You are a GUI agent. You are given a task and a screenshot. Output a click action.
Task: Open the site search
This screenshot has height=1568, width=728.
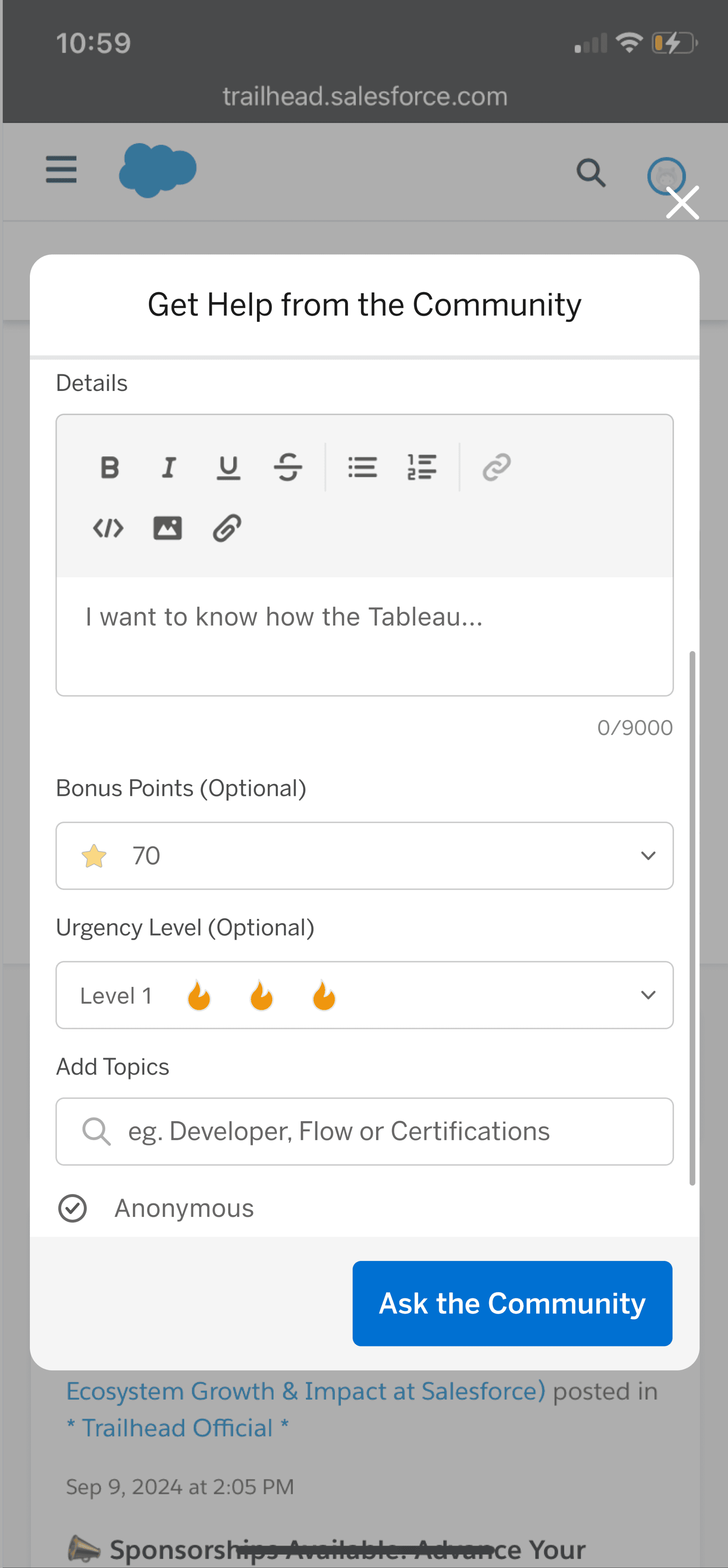(x=591, y=173)
